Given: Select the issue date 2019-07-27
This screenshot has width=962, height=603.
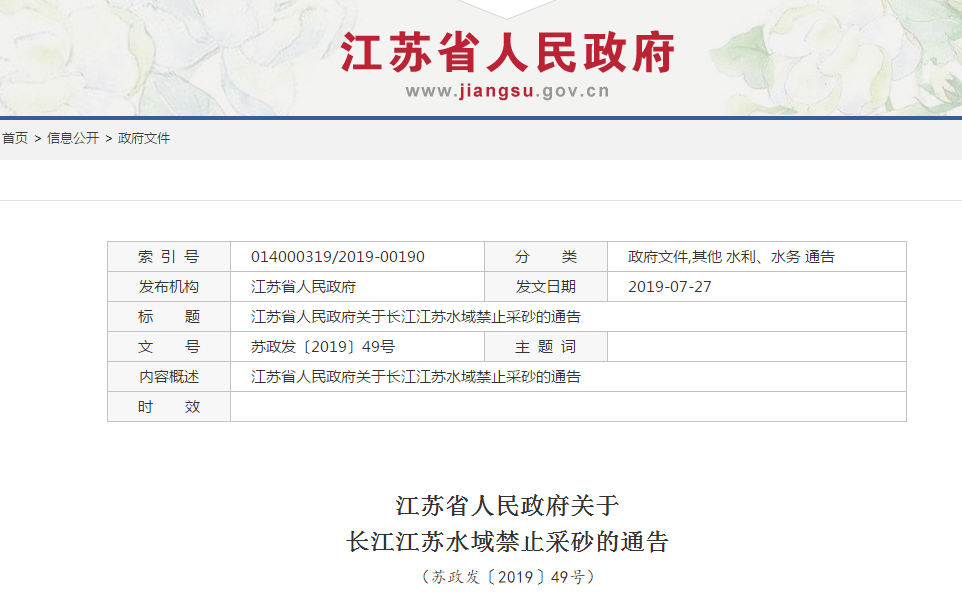Looking at the screenshot, I should tap(669, 287).
